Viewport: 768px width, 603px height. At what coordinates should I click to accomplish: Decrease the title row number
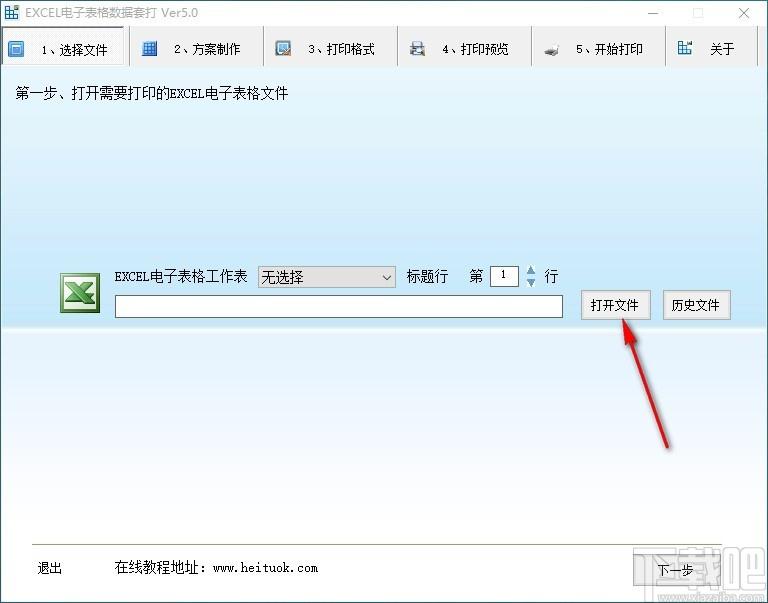(531, 282)
